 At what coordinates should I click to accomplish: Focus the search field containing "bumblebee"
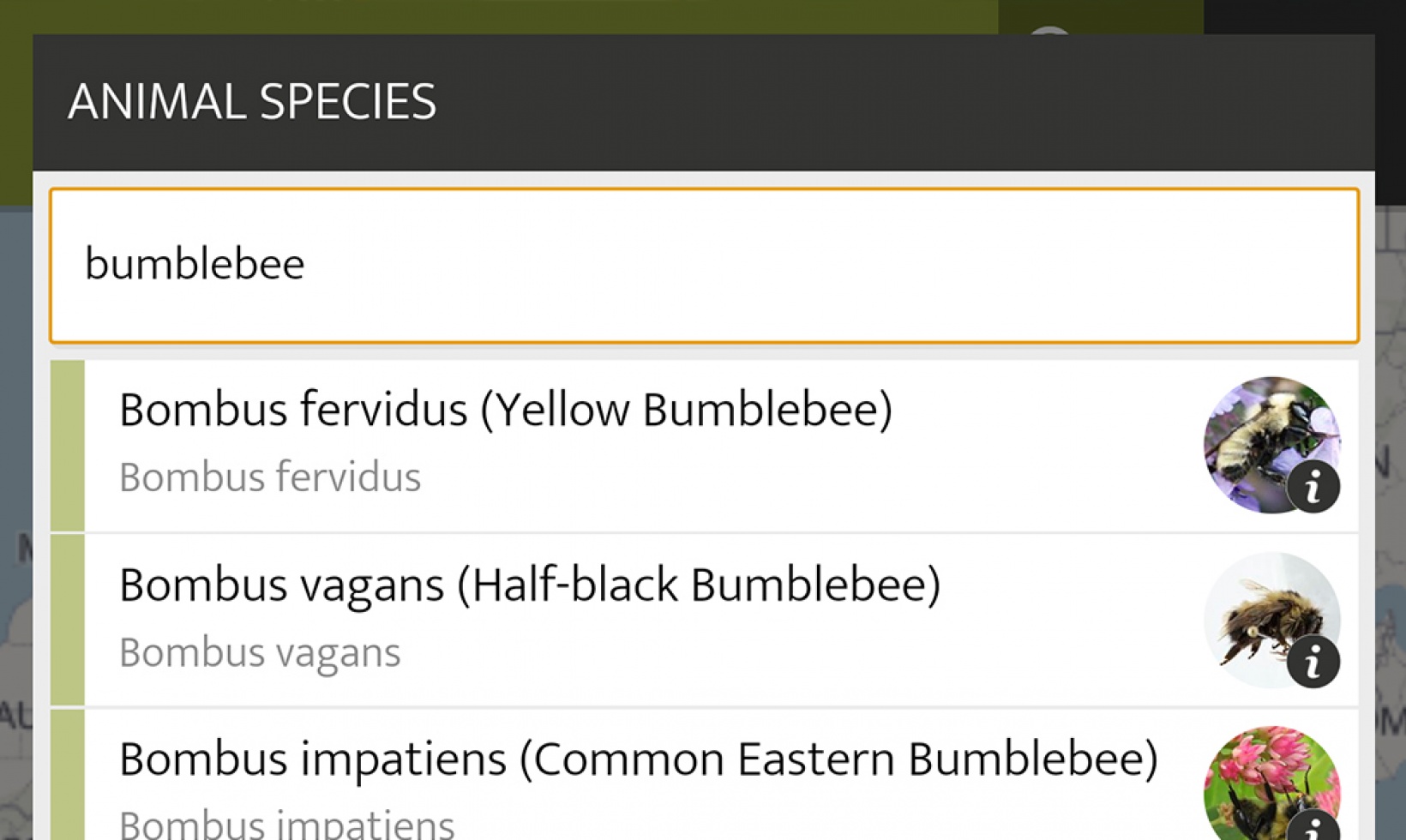703,265
